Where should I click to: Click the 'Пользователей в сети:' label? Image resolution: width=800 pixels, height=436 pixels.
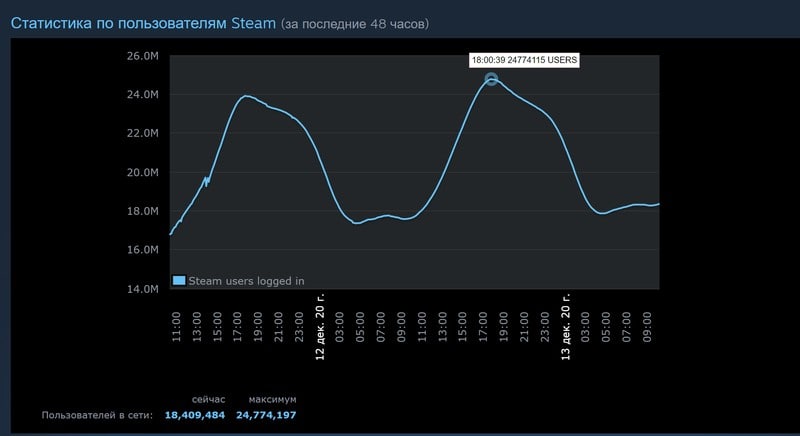[97, 415]
